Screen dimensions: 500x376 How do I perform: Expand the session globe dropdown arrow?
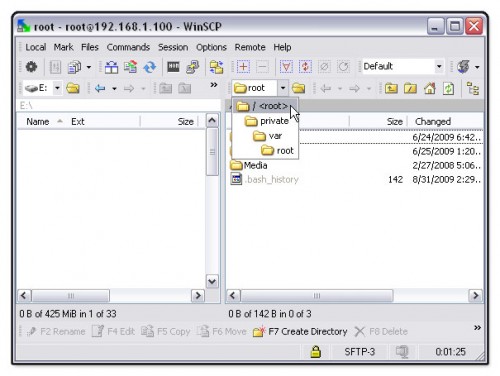tap(477, 67)
